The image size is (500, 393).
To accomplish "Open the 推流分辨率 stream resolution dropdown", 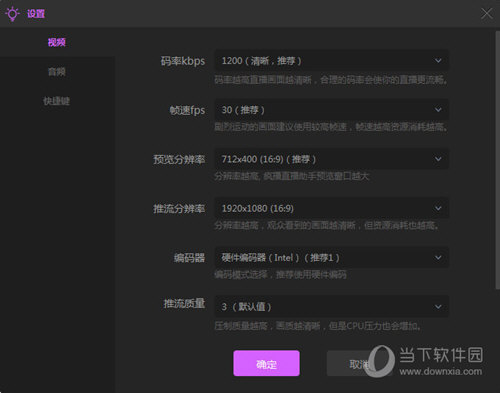I will [331, 208].
